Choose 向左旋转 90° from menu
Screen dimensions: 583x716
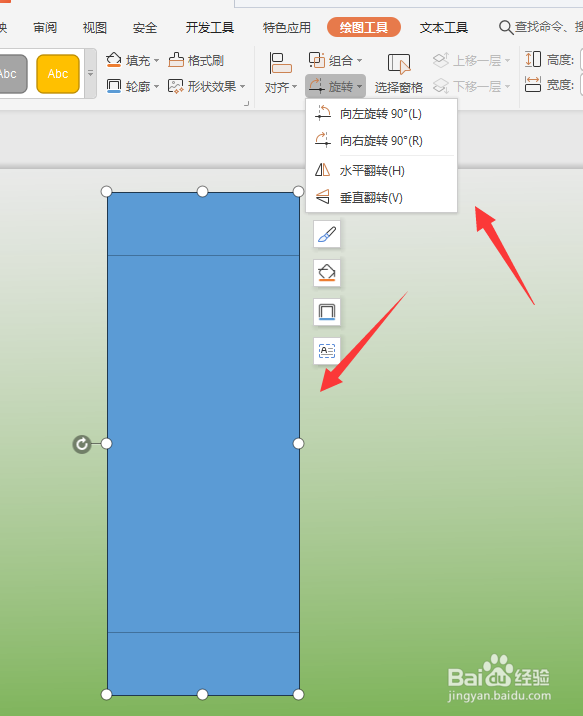pos(381,113)
